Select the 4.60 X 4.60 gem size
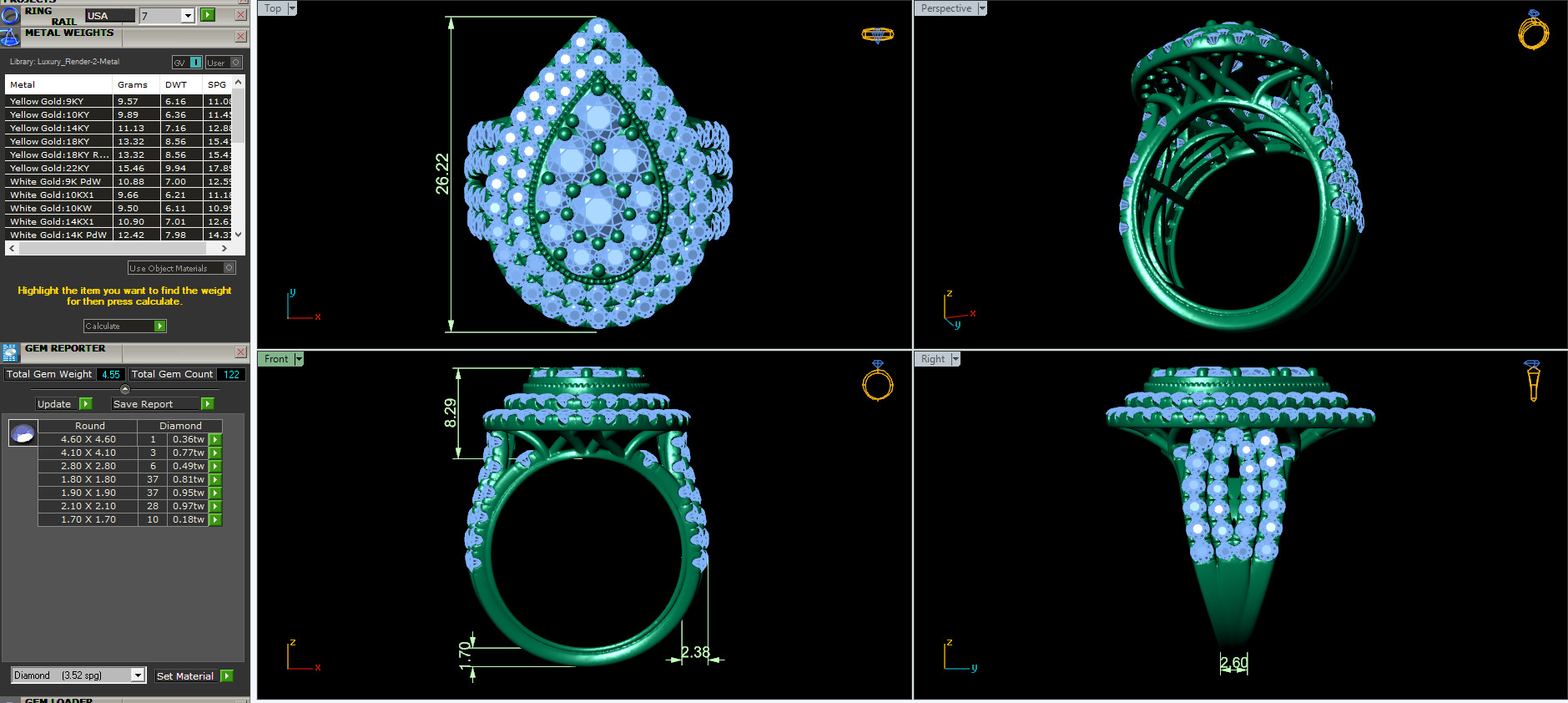The height and width of the screenshot is (703, 1568). tap(88, 439)
